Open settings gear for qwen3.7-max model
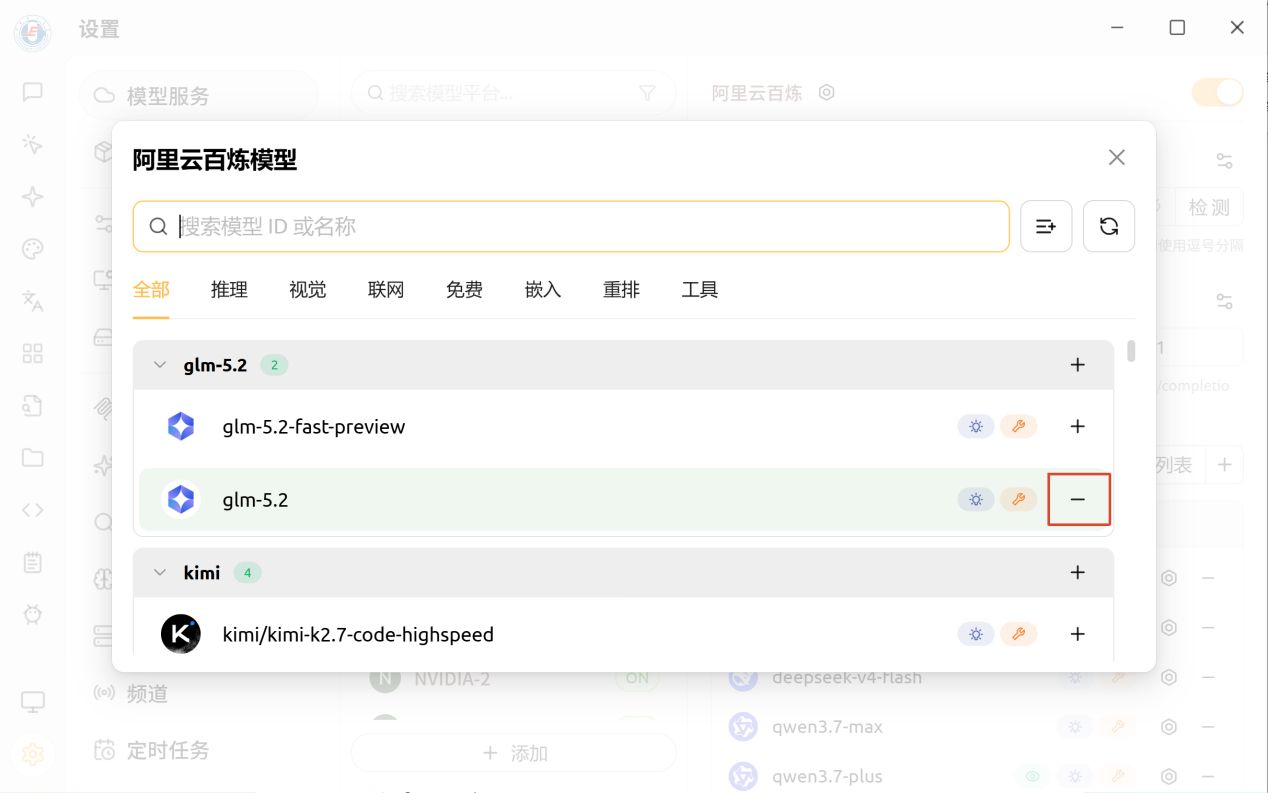1268x793 pixels. click(1169, 727)
